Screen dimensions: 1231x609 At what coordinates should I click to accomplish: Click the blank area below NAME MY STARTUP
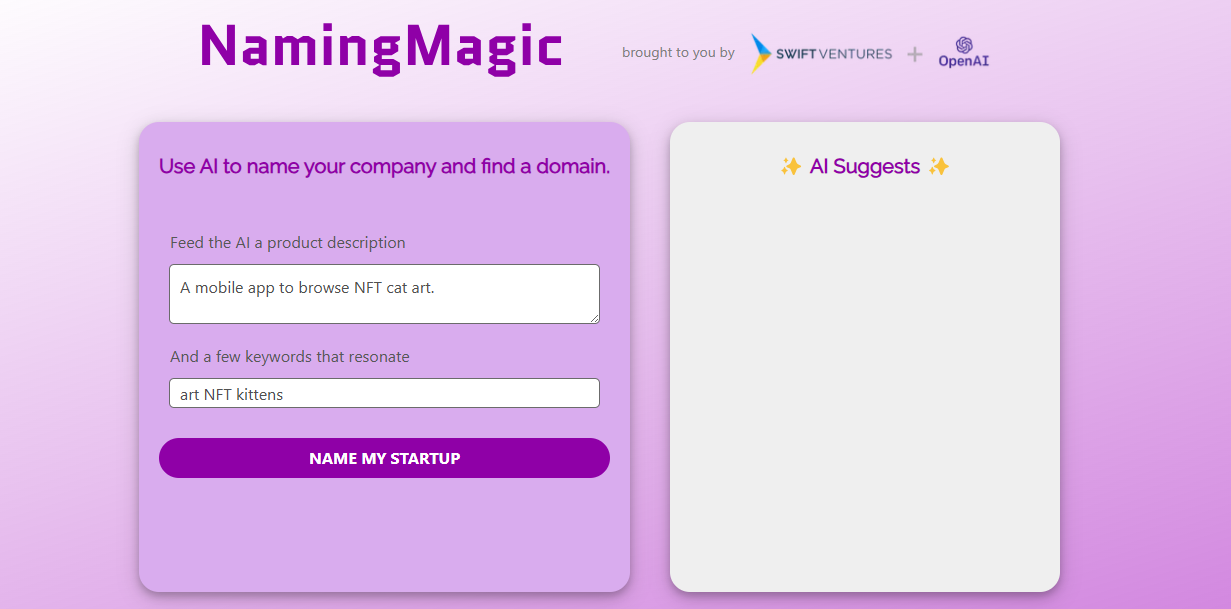(x=384, y=535)
